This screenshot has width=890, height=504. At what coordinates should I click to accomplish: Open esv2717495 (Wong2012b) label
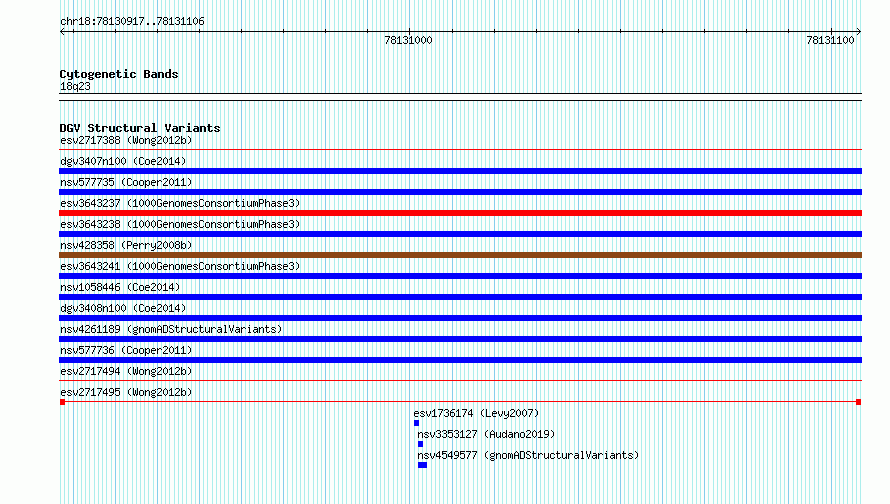[126, 392]
